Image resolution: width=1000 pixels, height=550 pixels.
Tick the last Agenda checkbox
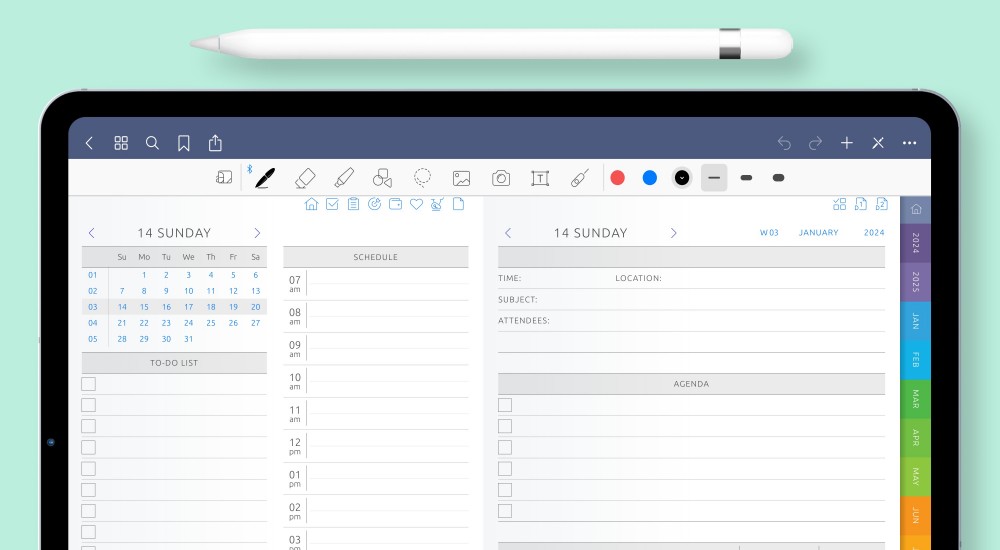tap(505, 511)
